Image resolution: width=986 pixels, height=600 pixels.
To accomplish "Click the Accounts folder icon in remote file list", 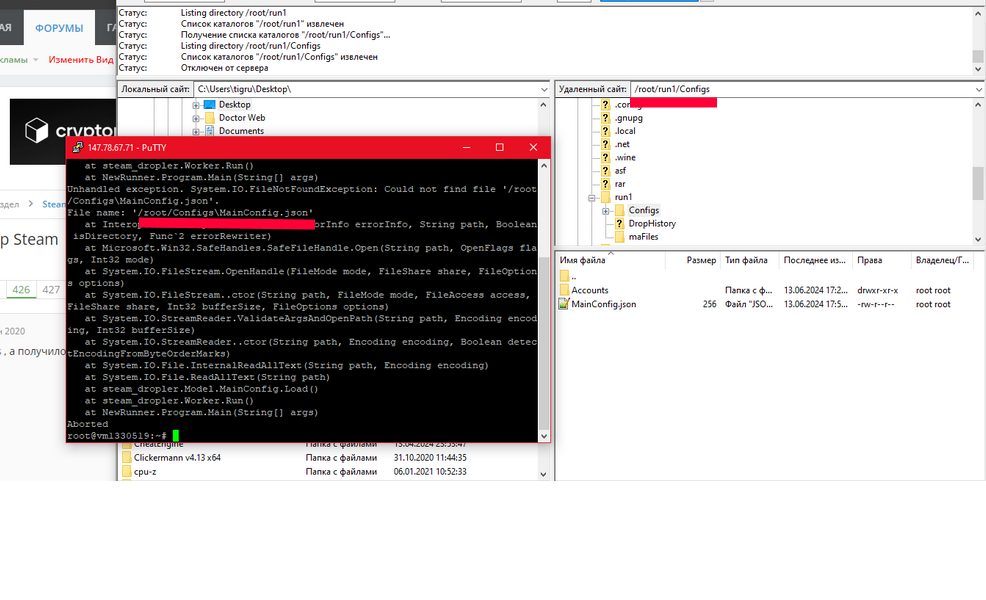I will tap(564, 290).
